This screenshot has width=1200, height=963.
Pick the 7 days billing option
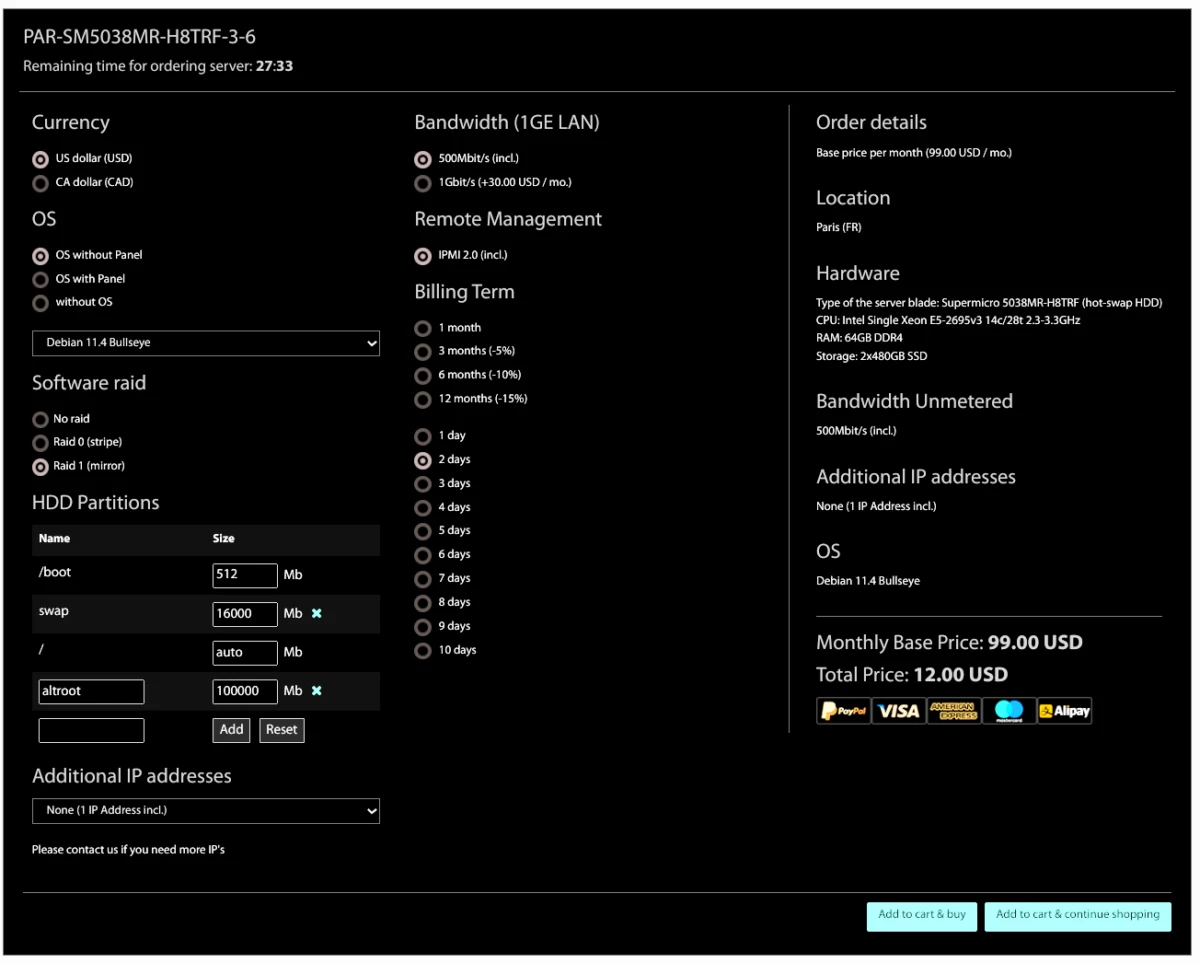pos(423,579)
